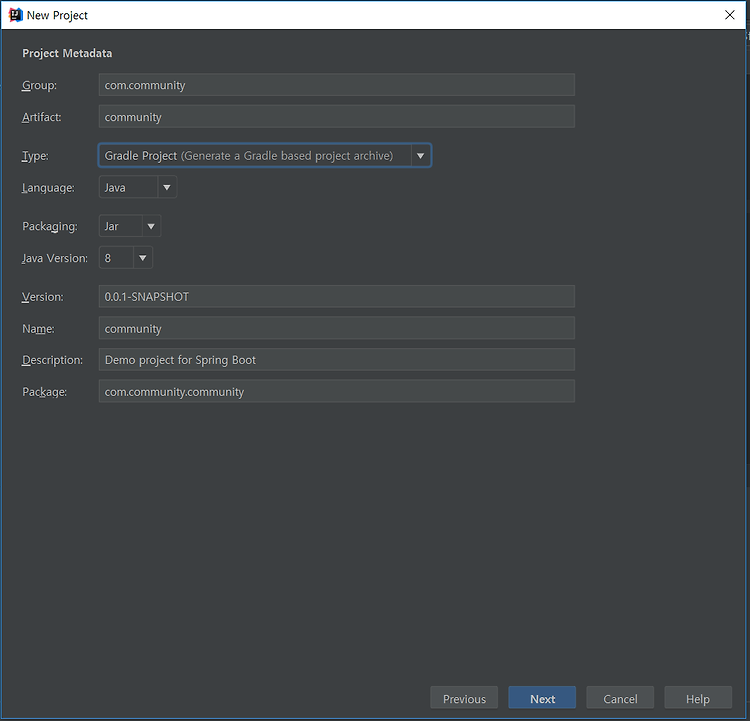Click the Type: label
The height and width of the screenshot is (721, 750).
pos(35,156)
